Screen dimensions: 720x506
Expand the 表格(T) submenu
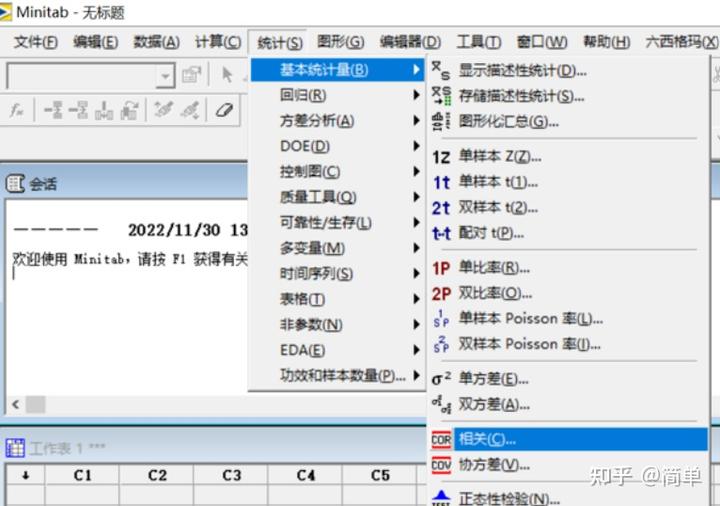pos(338,299)
